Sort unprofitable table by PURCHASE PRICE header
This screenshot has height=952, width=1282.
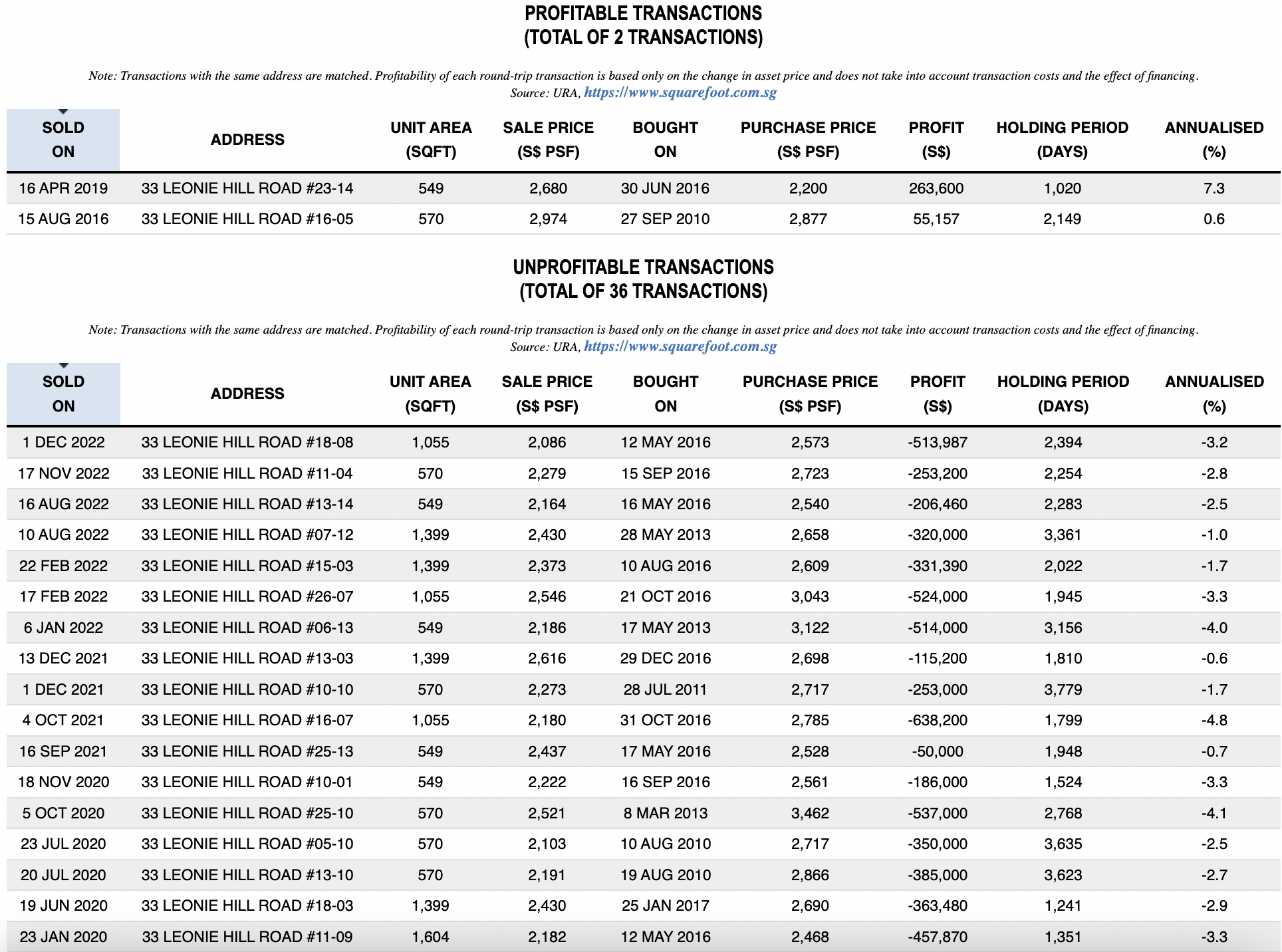pos(810,394)
